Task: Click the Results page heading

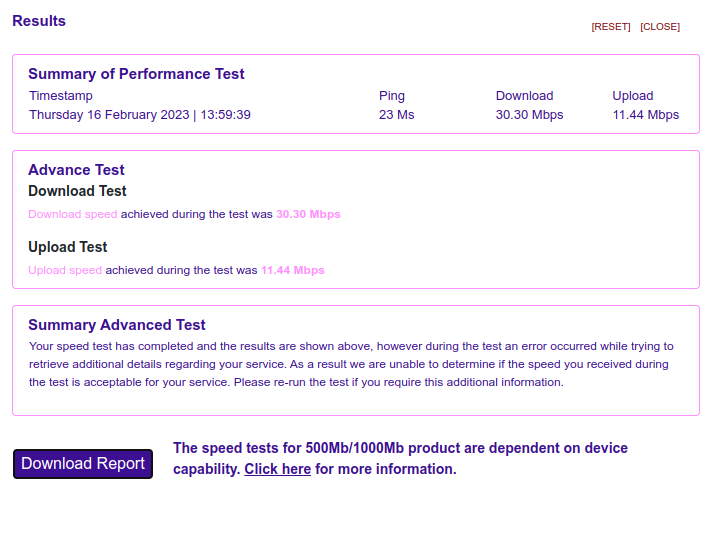Action: tap(39, 21)
